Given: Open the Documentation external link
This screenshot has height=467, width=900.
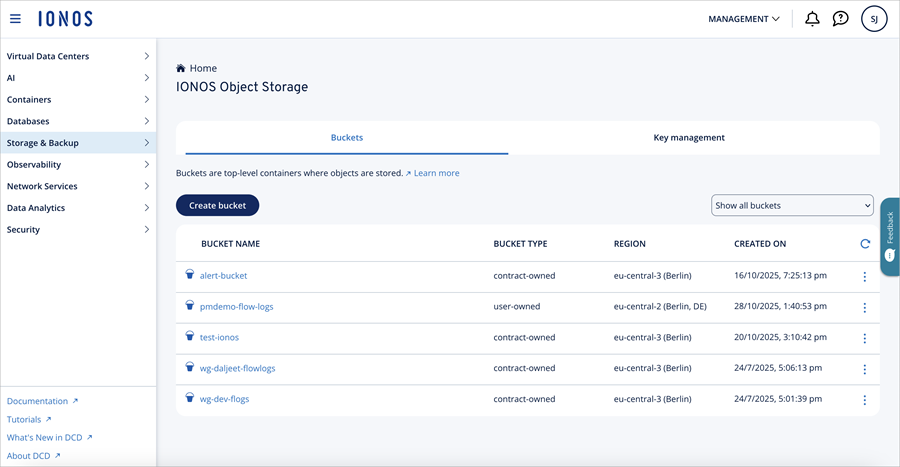Looking at the screenshot, I should coord(42,401).
